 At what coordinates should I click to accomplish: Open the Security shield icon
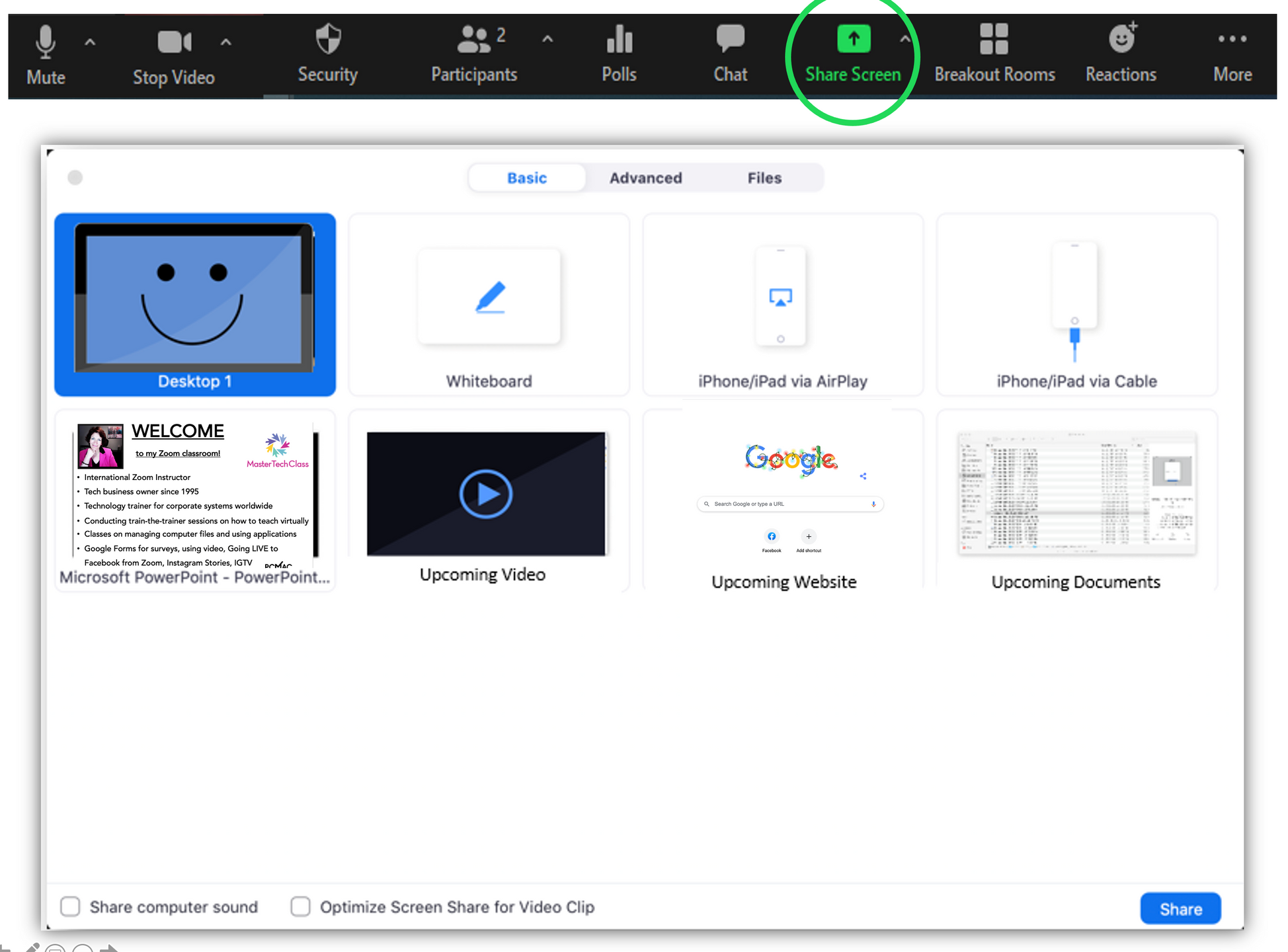click(x=328, y=40)
